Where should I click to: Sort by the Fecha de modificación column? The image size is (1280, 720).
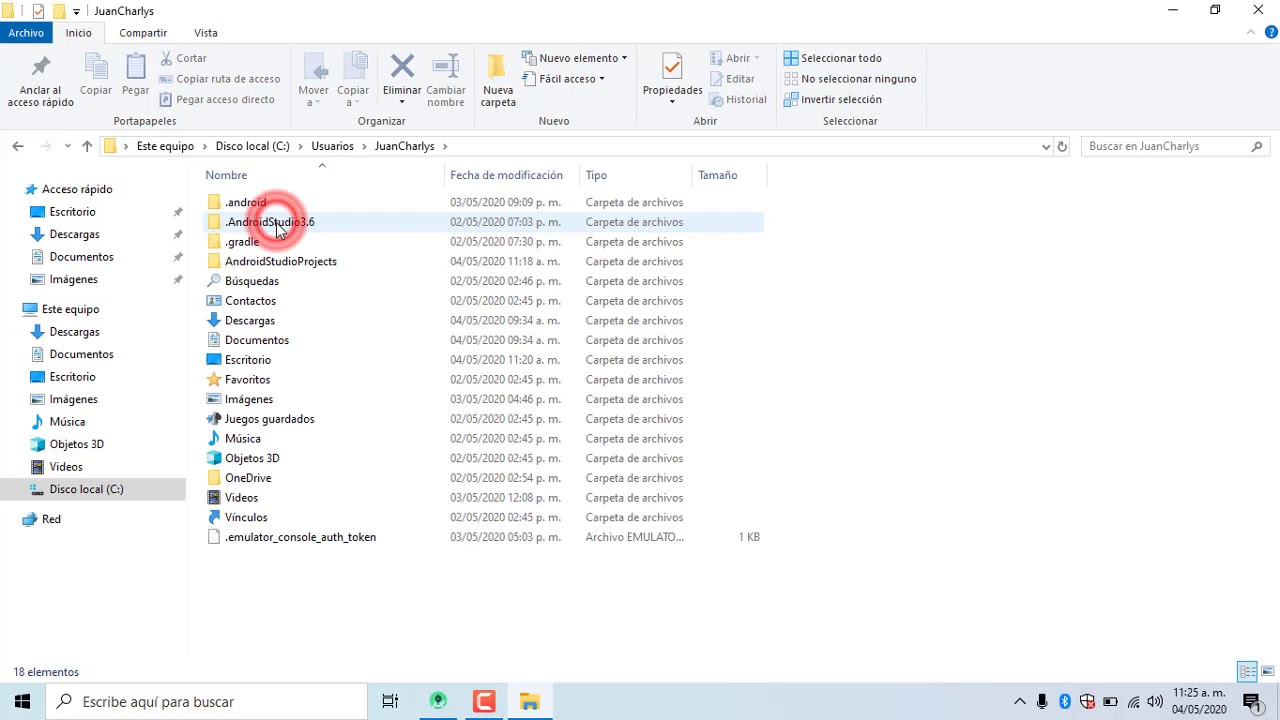point(506,175)
